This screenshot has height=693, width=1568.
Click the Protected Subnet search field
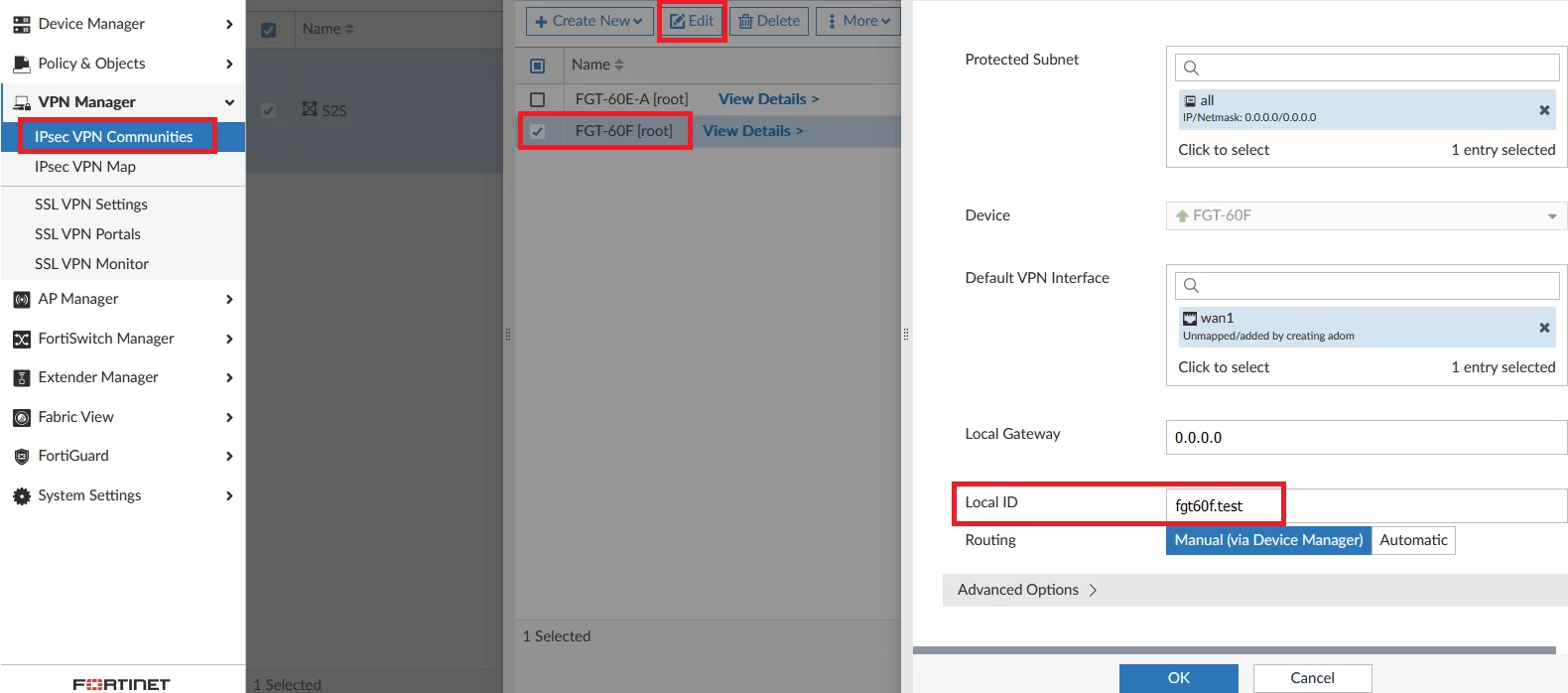pyautogui.click(x=1367, y=68)
